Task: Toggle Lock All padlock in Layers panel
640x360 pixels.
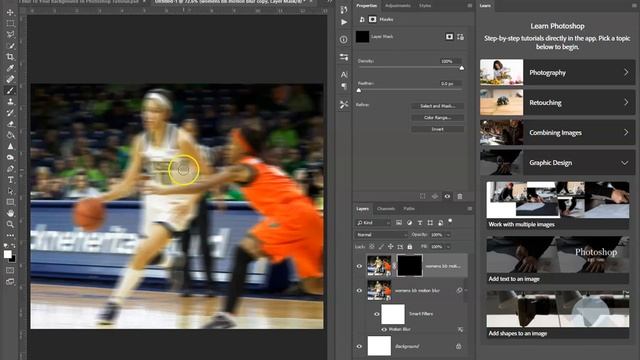Action: [410, 247]
